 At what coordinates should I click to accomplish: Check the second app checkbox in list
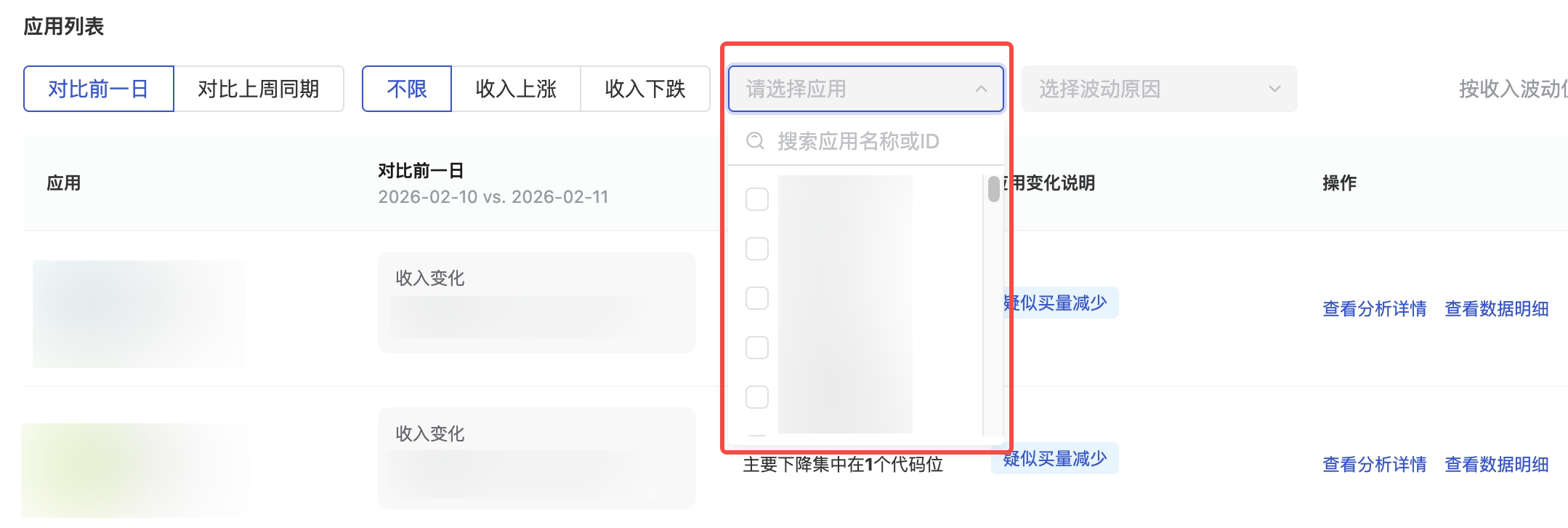[757, 249]
